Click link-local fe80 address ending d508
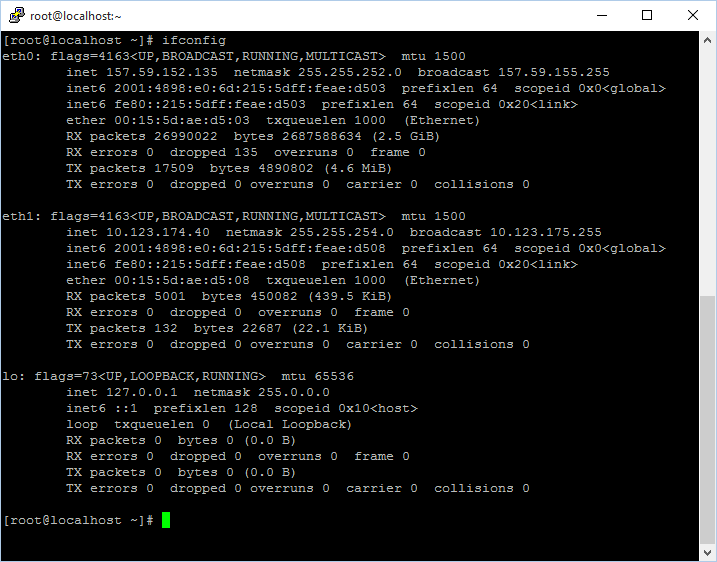The width and height of the screenshot is (717, 562). click(210, 264)
